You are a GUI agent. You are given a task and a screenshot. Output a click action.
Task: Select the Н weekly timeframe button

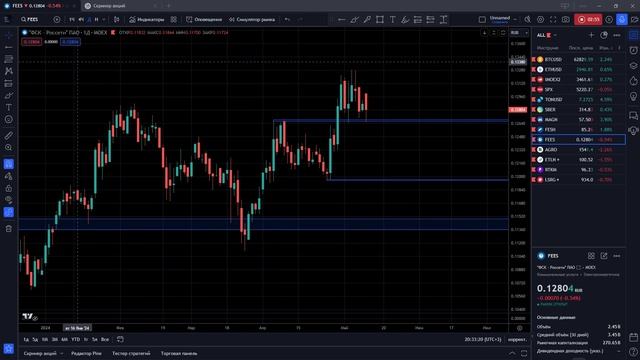97,19
